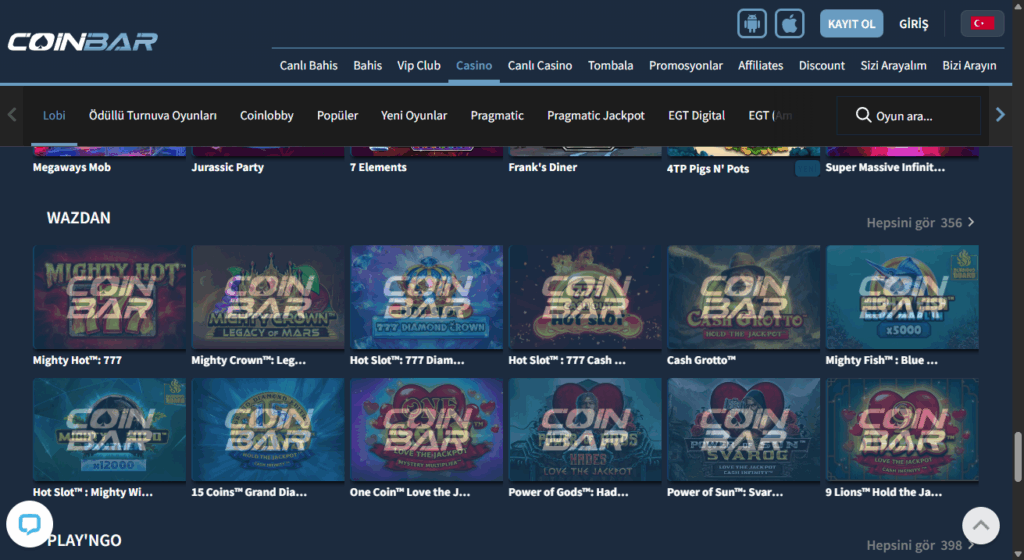Screen dimensions: 1024x560
Task: Click the search magnifier icon
Action: (x=863, y=115)
